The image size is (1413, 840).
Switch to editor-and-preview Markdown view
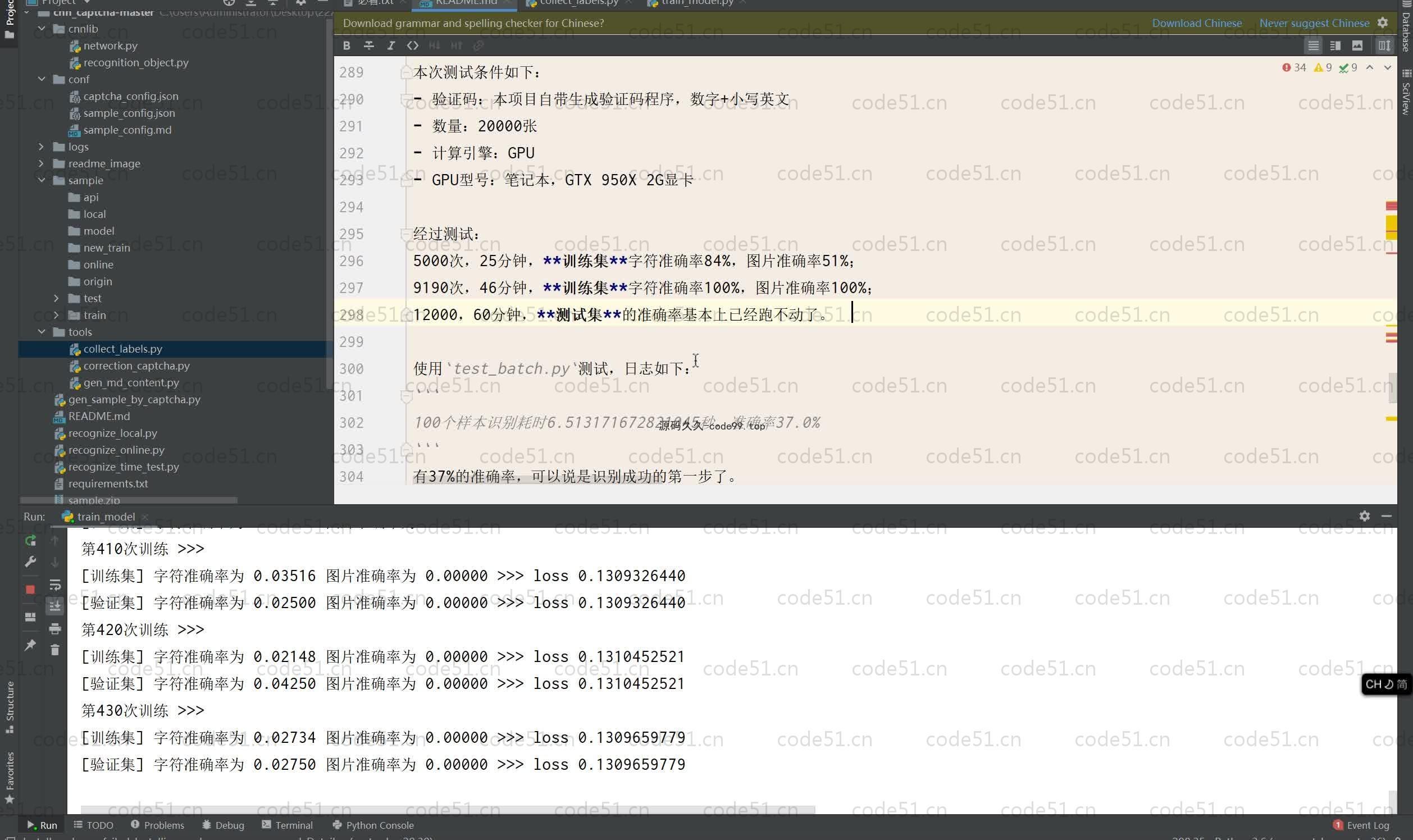click(x=1335, y=45)
